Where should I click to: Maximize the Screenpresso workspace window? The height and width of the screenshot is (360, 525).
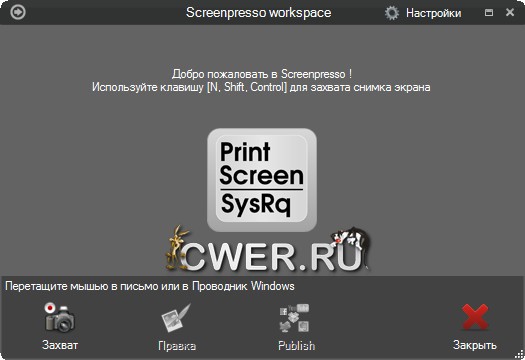point(489,13)
